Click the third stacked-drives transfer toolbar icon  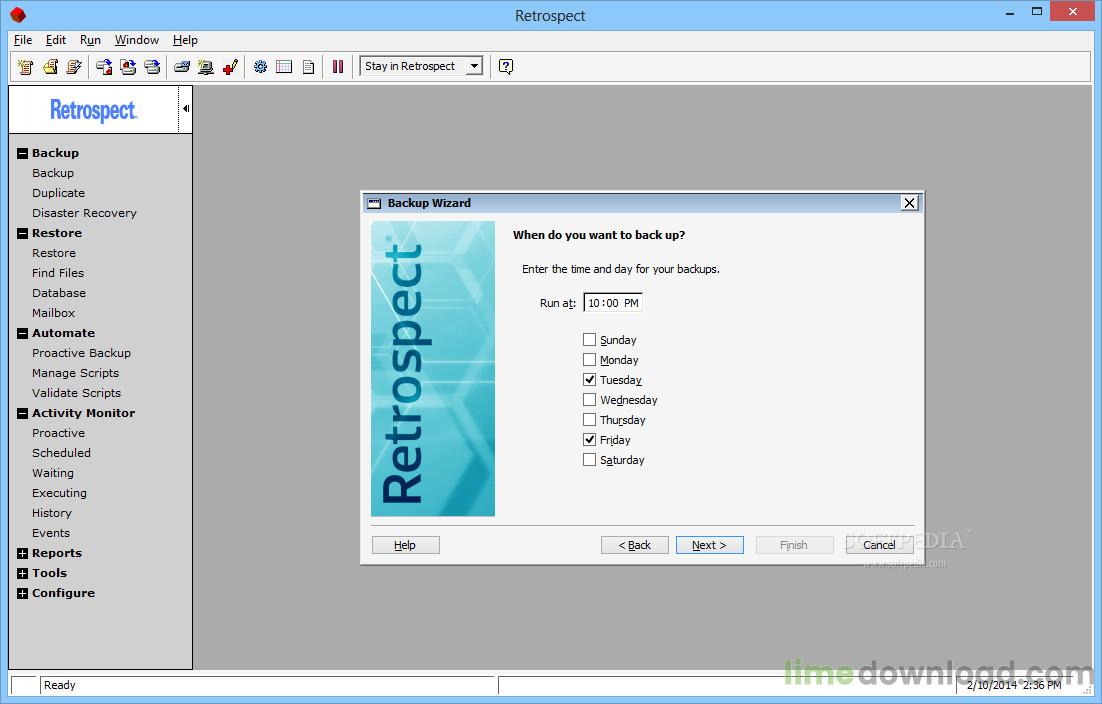(152, 67)
